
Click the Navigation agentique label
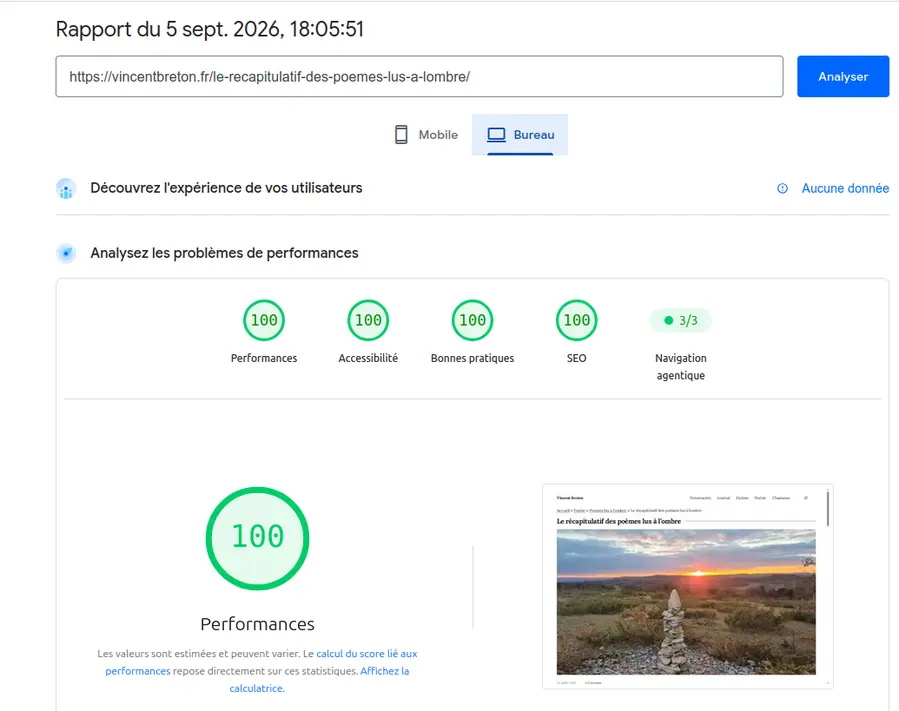pos(681,366)
